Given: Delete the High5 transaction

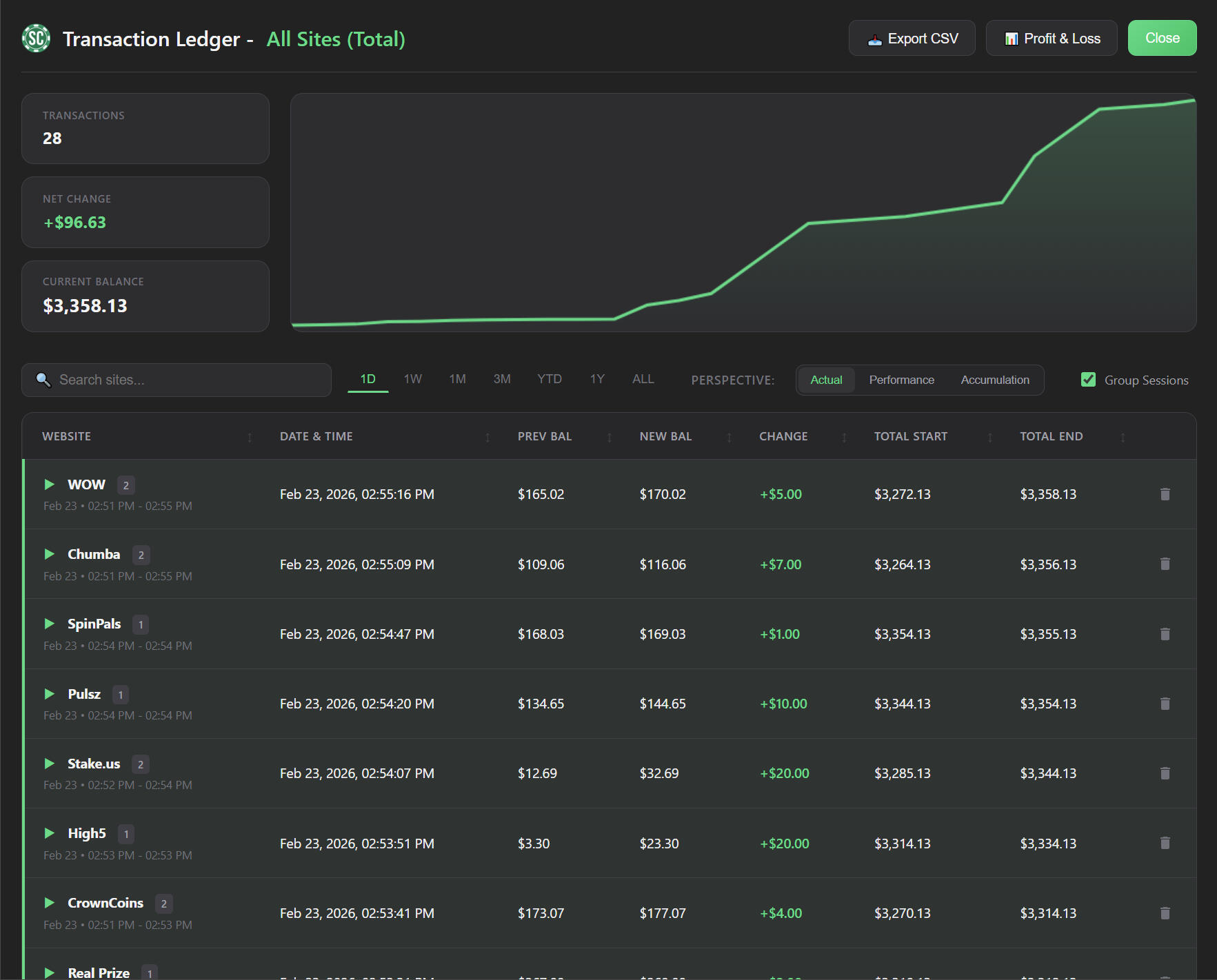Looking at the screenshot, I should pyautogui.click(x=1165, y=843).
